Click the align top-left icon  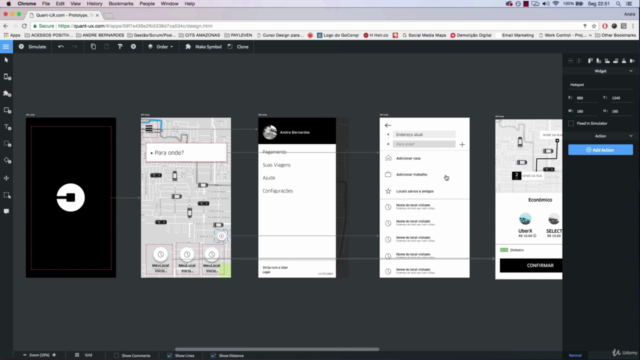(x=590, y=60)
